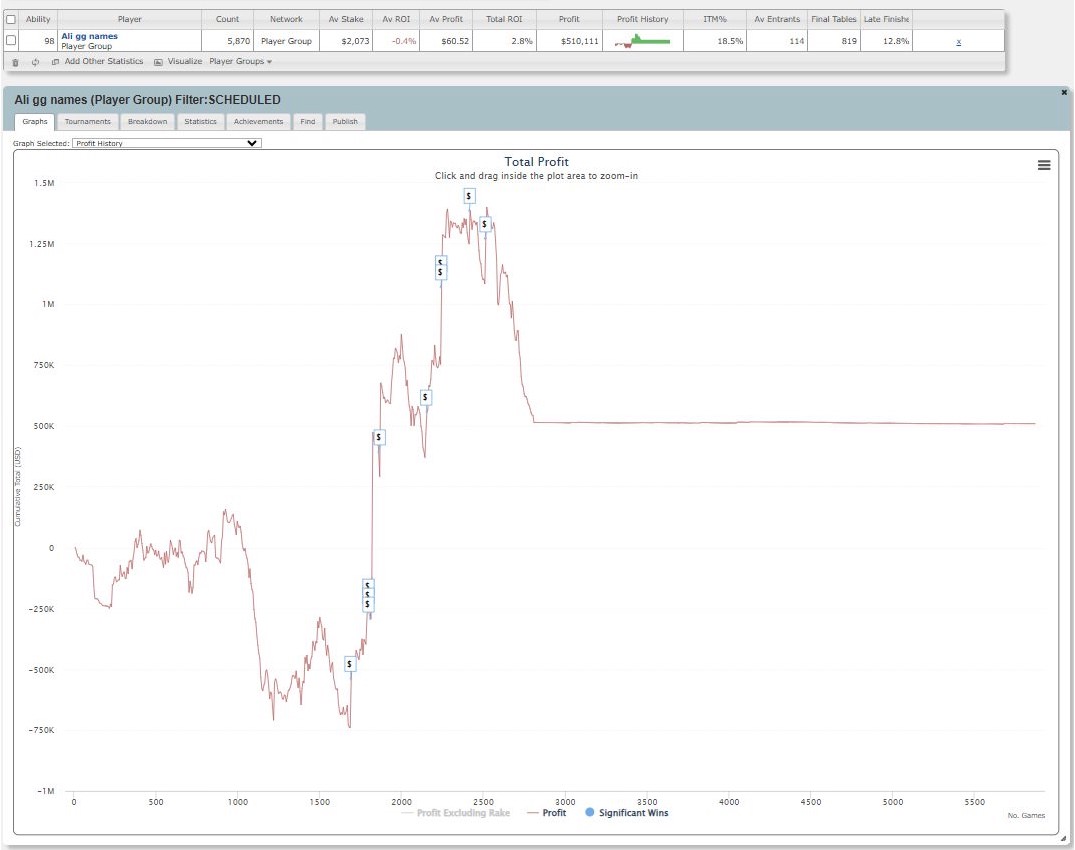Image resolution: width=1075 pixels, height=850 pixels.
Task: Click the Add Other Statistics icon
Action: (56, 62)
